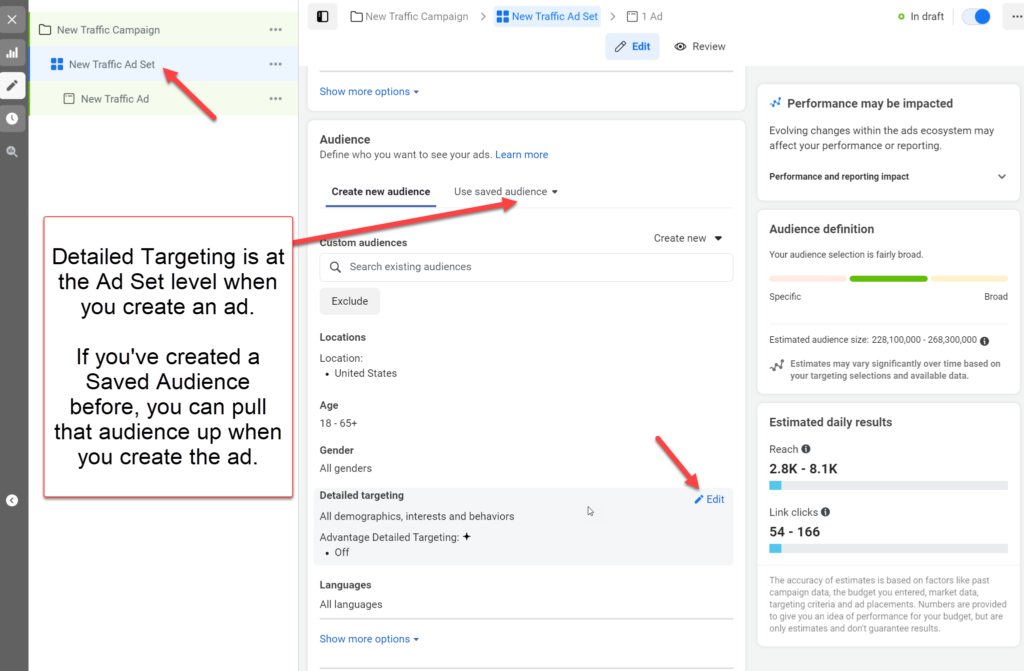Click All demographics, interests and behaviors text
Viewport: 1024px width, 671px height.
417,516
